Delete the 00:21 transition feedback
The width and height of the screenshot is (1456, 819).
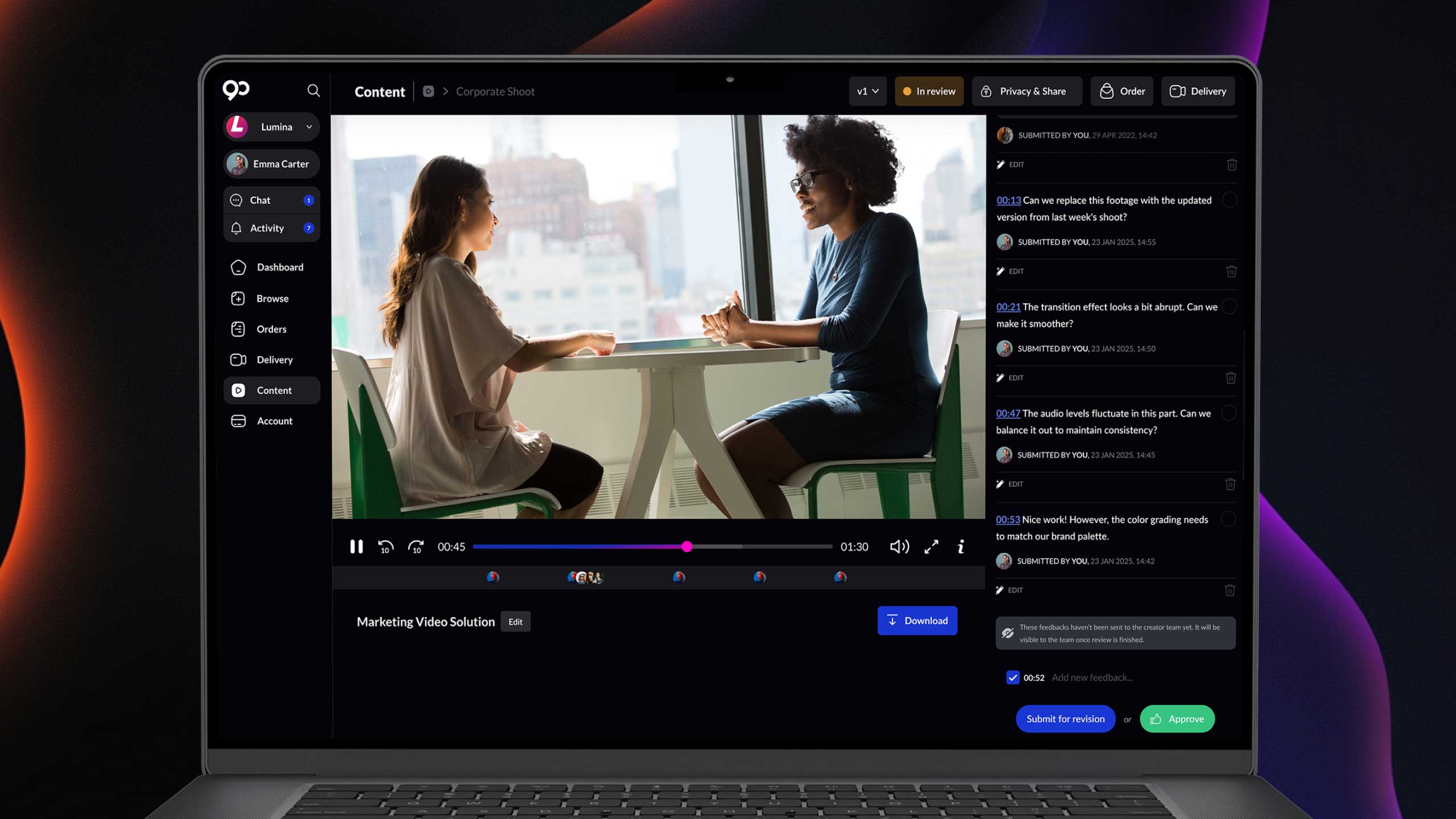tap(1231, 378)
